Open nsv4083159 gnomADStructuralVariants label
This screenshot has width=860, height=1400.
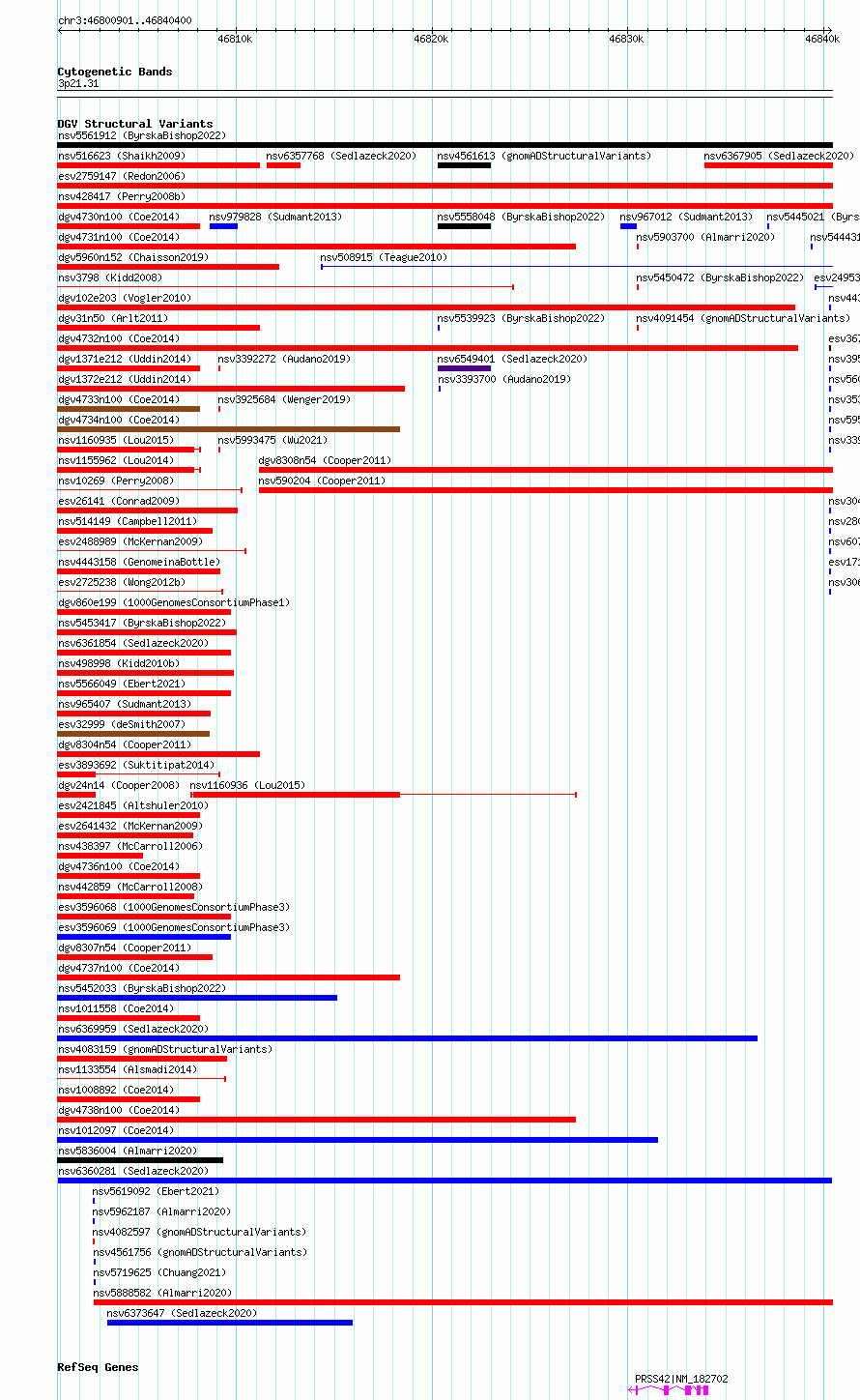(164, 1049)
